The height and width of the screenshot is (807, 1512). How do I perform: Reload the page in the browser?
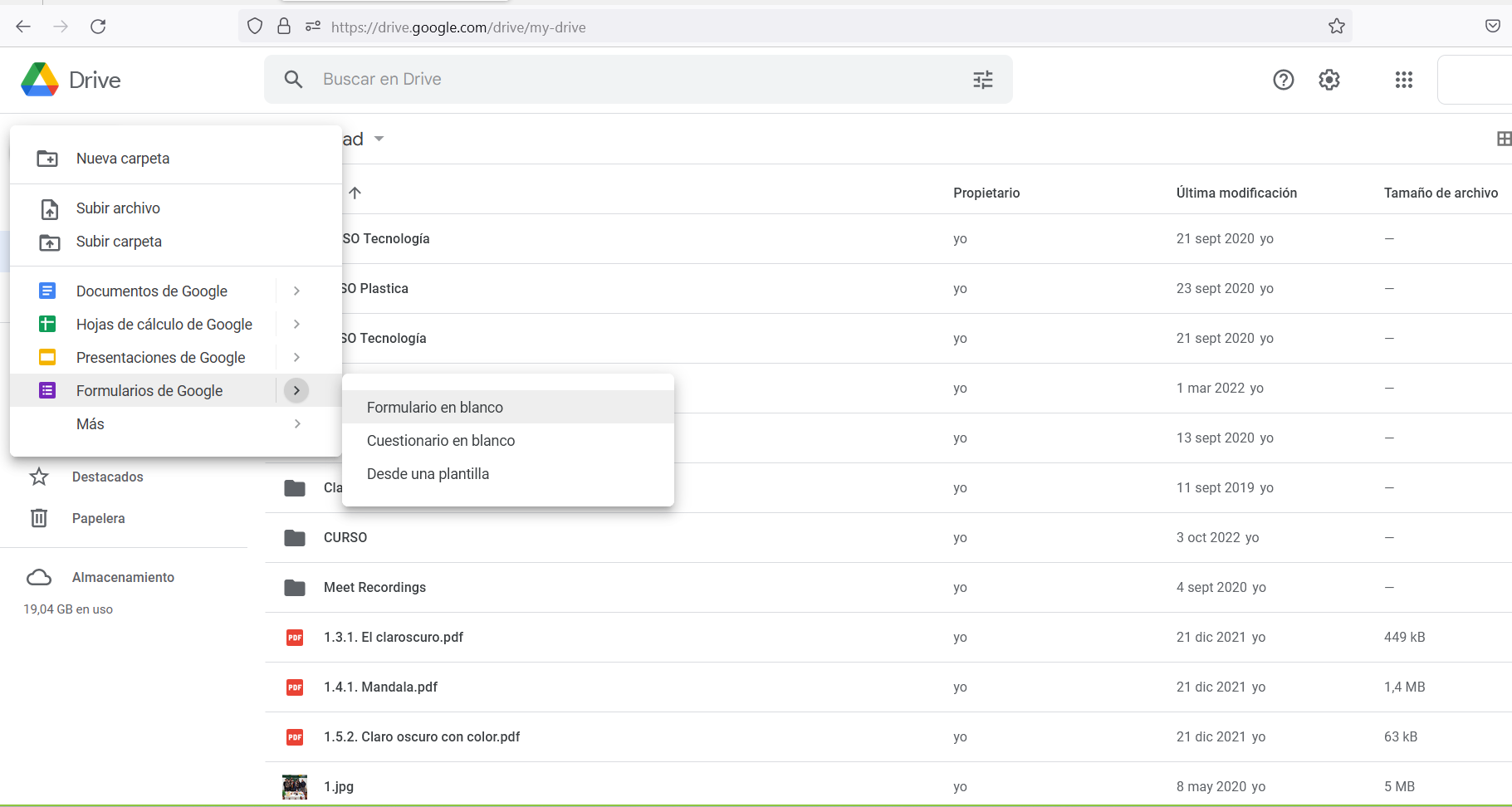[x=98, y=27]
